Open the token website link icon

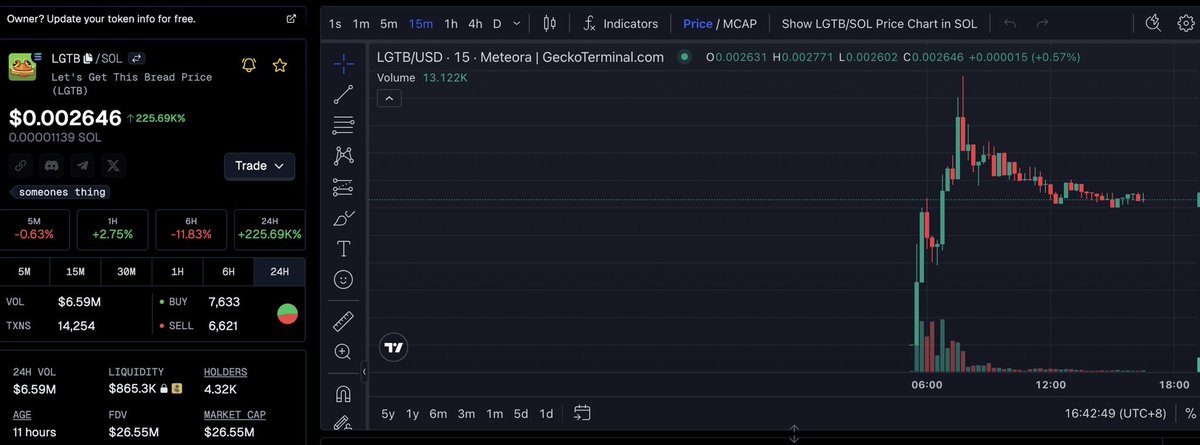point(20,166)
